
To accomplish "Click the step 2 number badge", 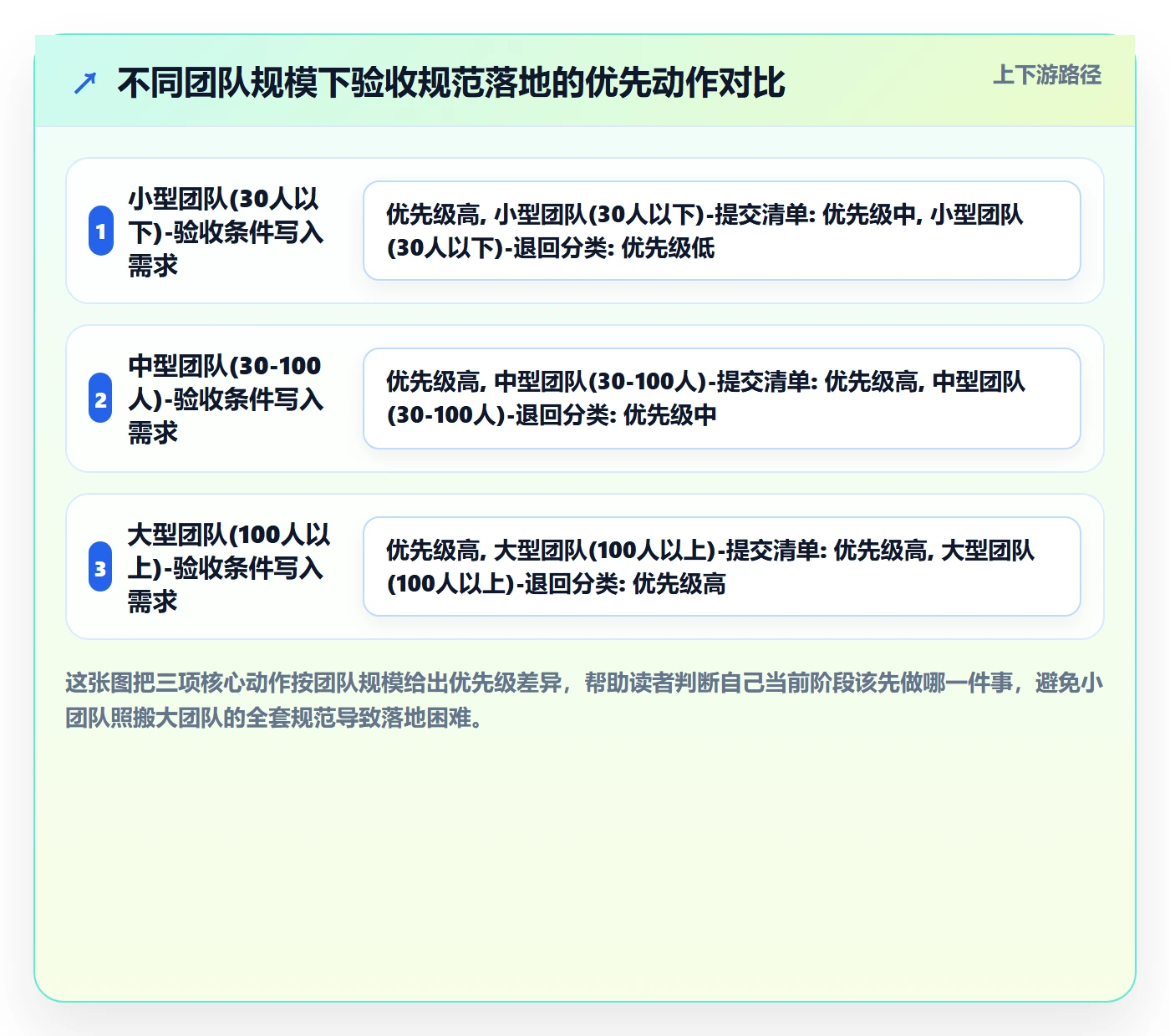I will tap(101, 398).
